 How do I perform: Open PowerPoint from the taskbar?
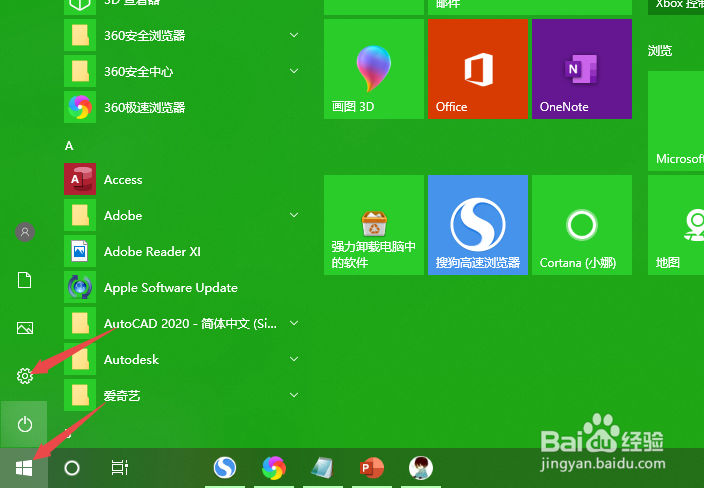tap(372, 468)
